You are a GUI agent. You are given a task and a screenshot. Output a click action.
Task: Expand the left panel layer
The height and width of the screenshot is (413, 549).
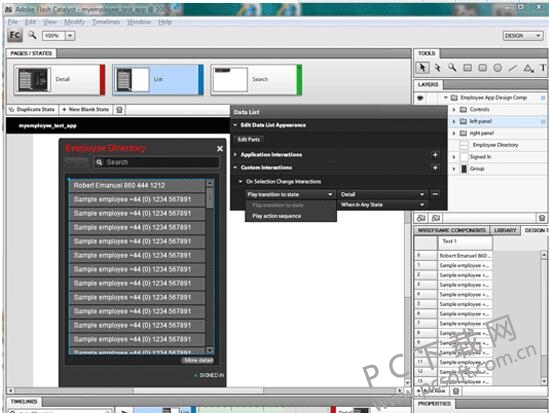[x=454, y=121]
